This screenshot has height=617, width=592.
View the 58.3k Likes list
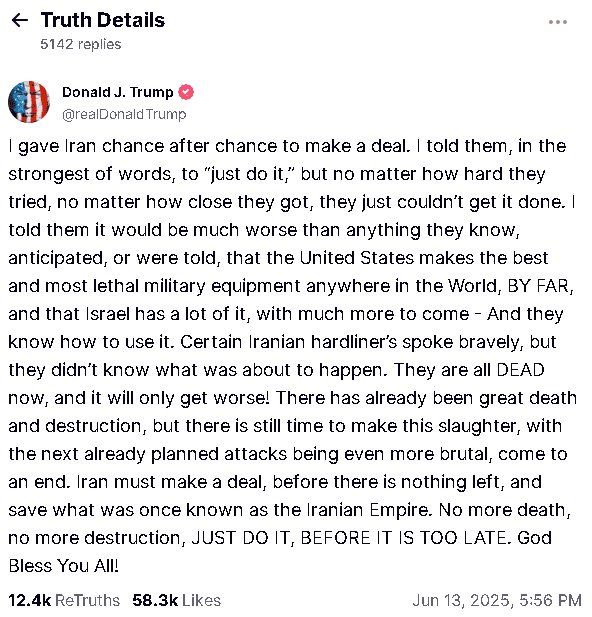(176, 600)
